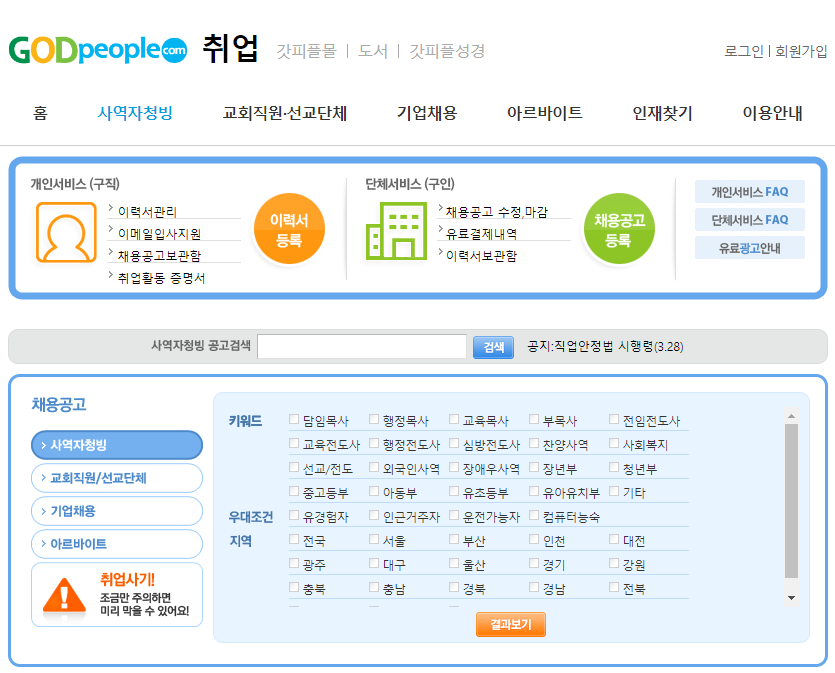835x673 pixels.
Task: Check the 대구 region checkbox
Action: click(374, 563)
